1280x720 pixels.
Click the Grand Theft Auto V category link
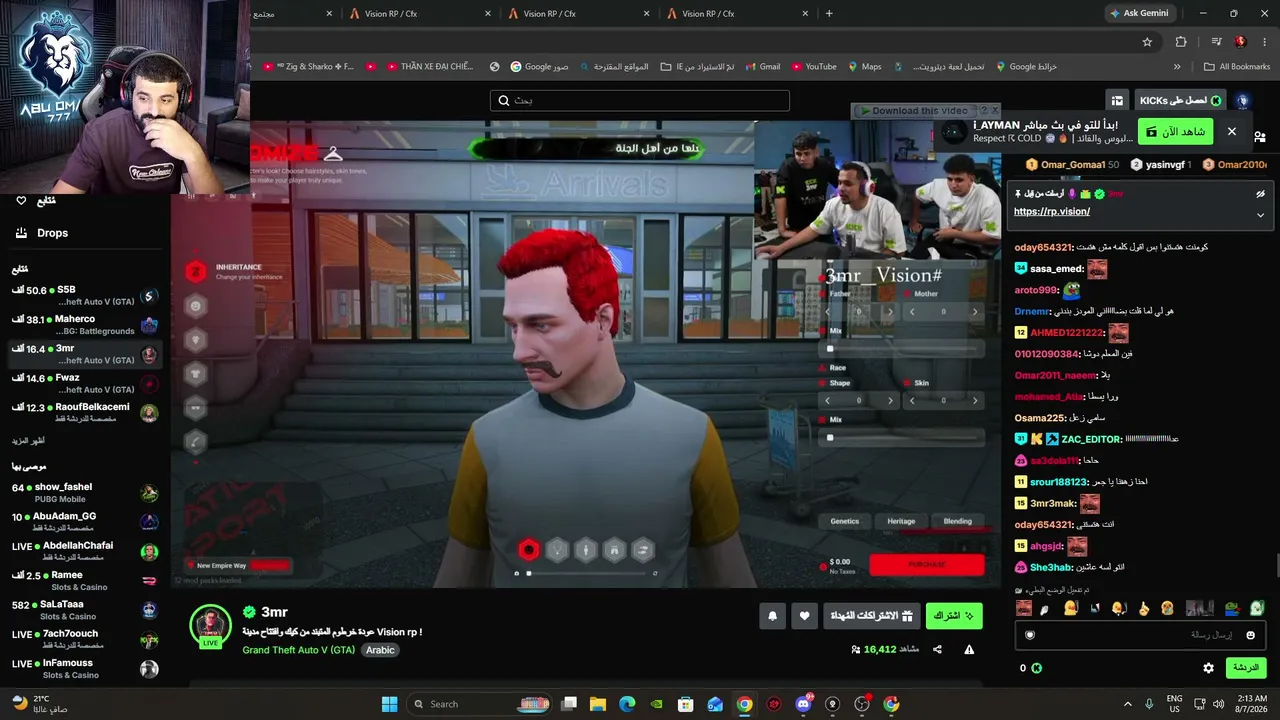point(298,650)
